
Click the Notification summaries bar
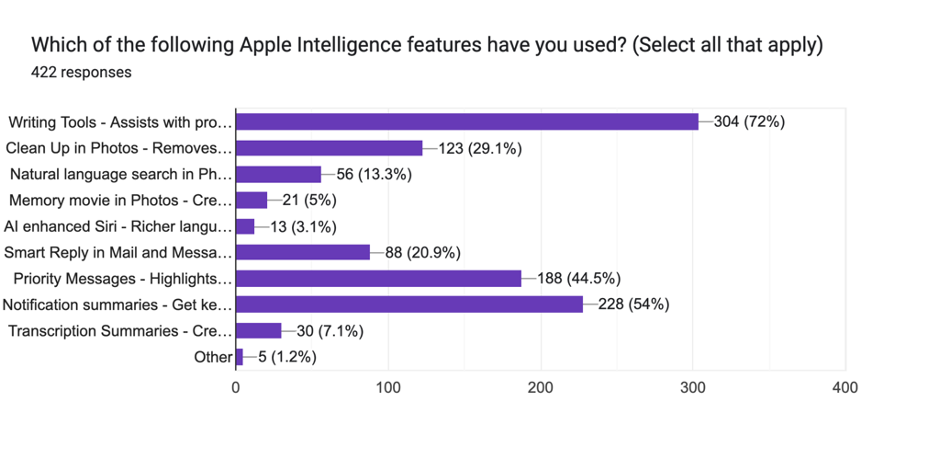[409, 304]
